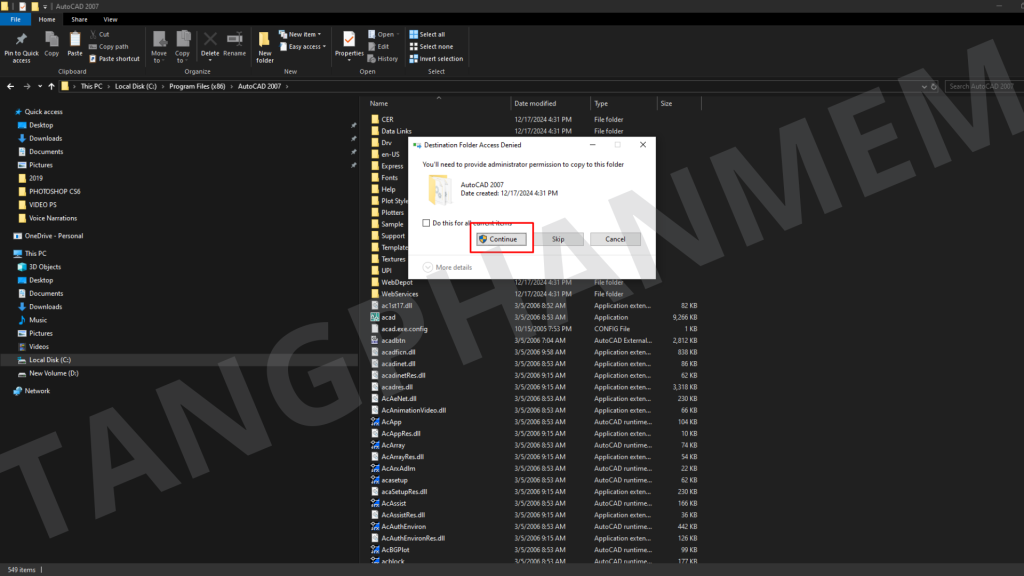Open the acad application file
This screenshot has height=576, width=1024.
pos(388,317)
